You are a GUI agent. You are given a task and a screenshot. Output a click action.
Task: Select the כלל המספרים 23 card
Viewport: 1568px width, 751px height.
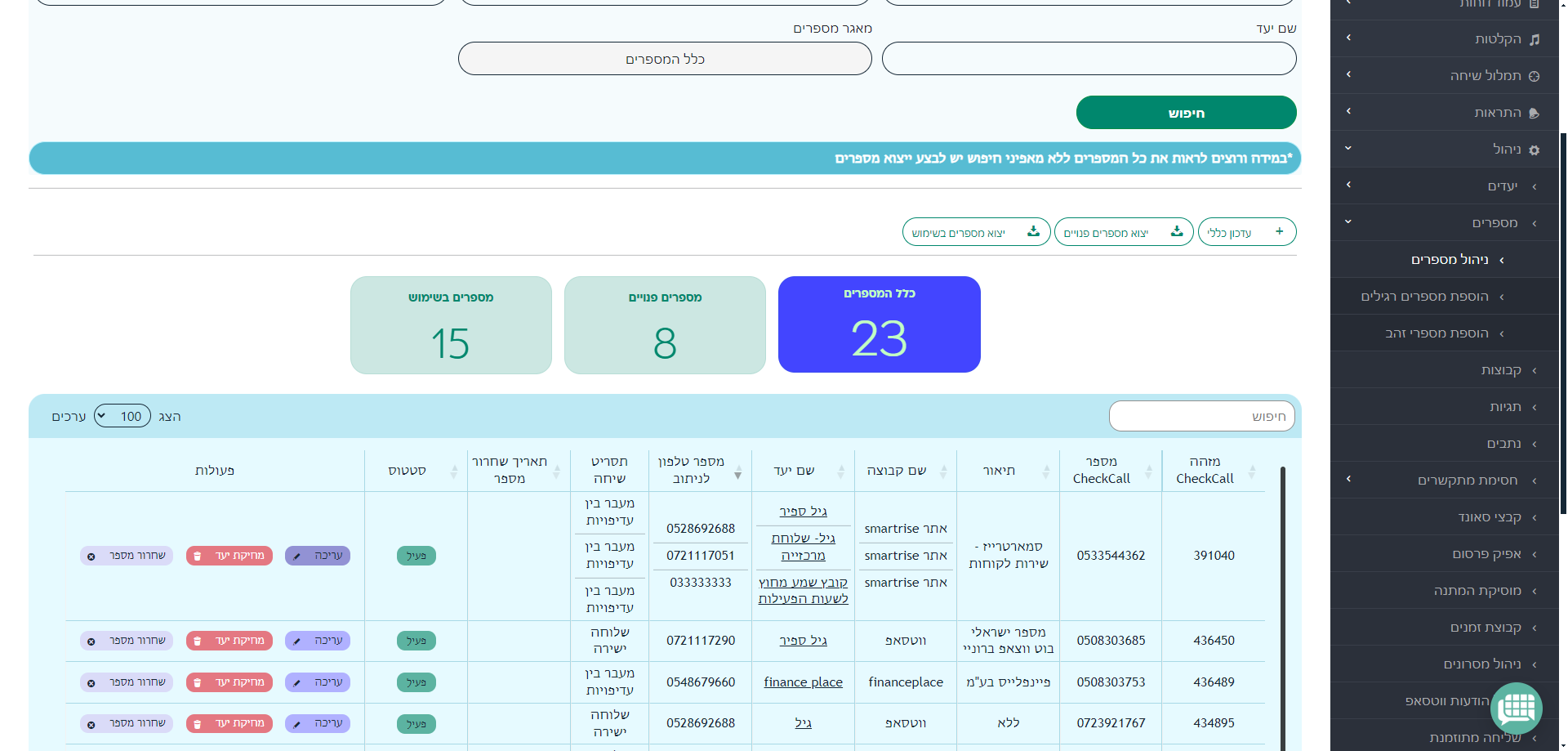[879, 324]
